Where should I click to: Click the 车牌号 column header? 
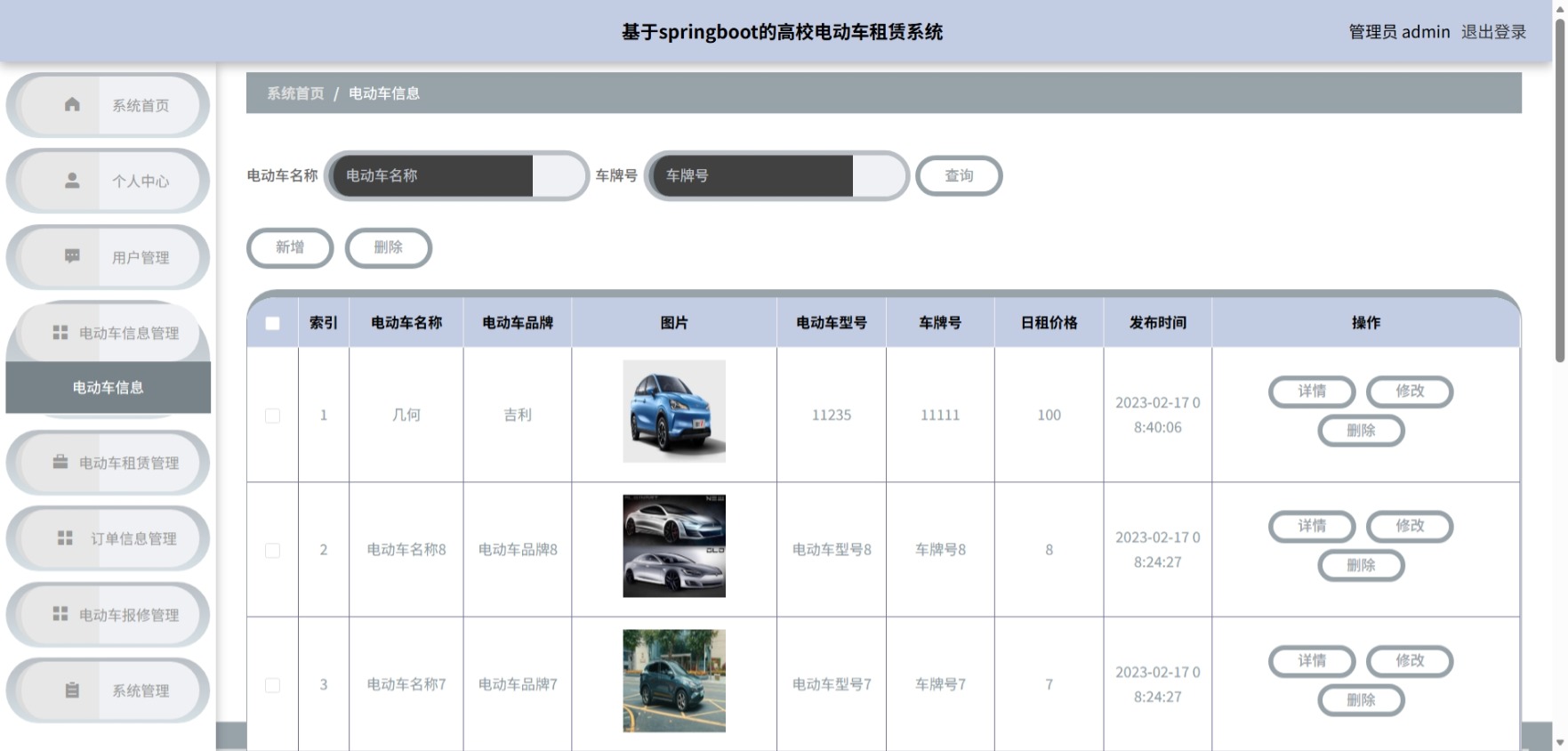pyautogui.click(x=940, y=323)
